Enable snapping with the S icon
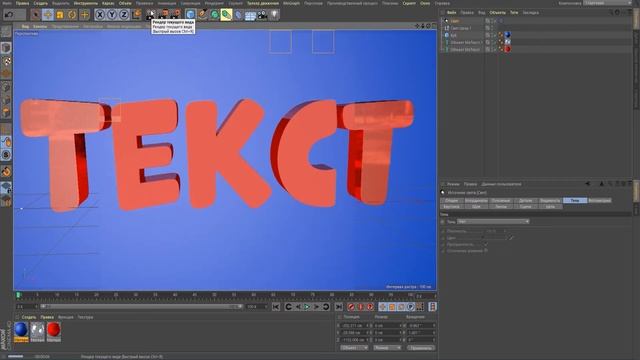This screenshot has width=640, height=360. point(6,155)
